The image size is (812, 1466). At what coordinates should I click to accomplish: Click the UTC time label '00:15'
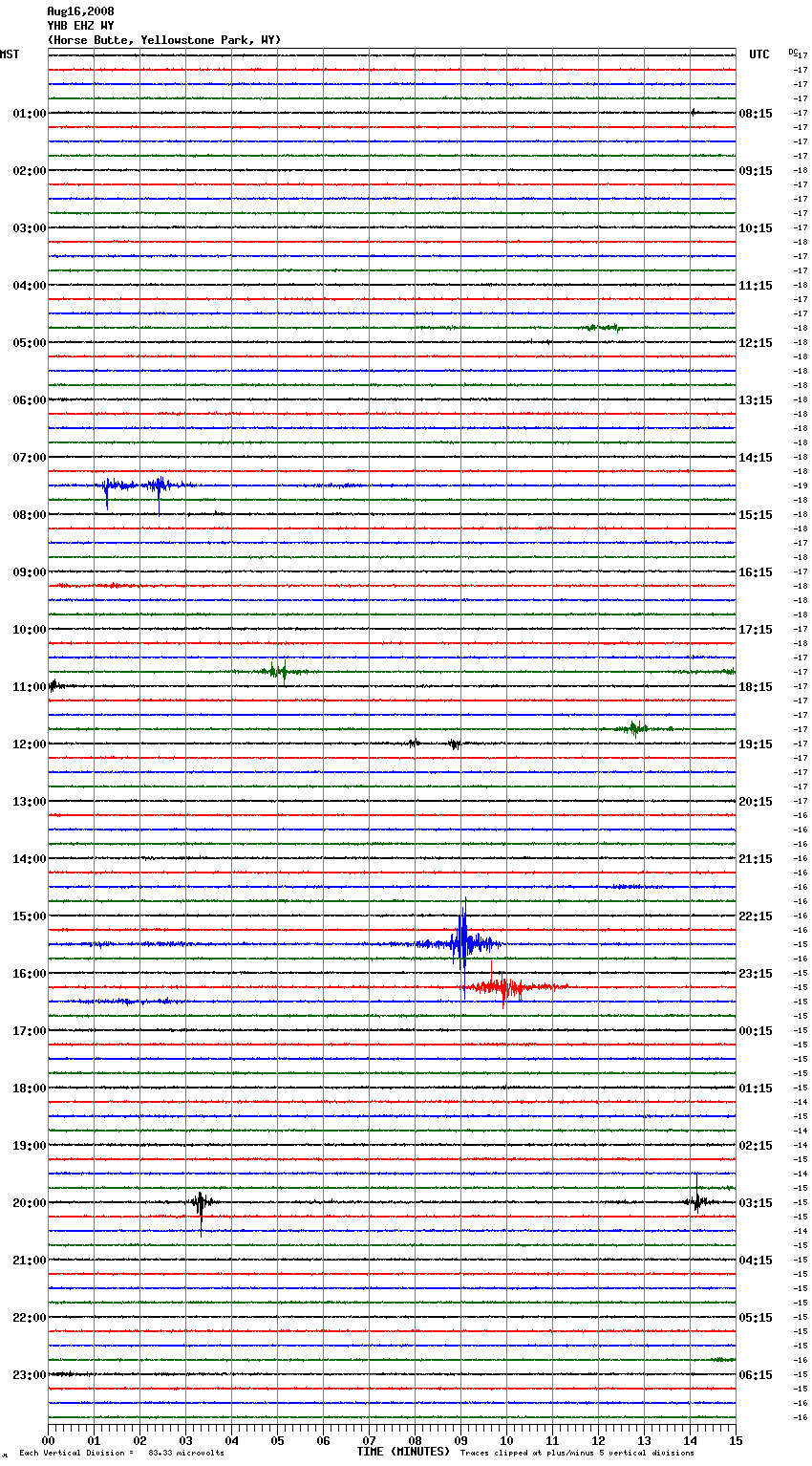756,1031
